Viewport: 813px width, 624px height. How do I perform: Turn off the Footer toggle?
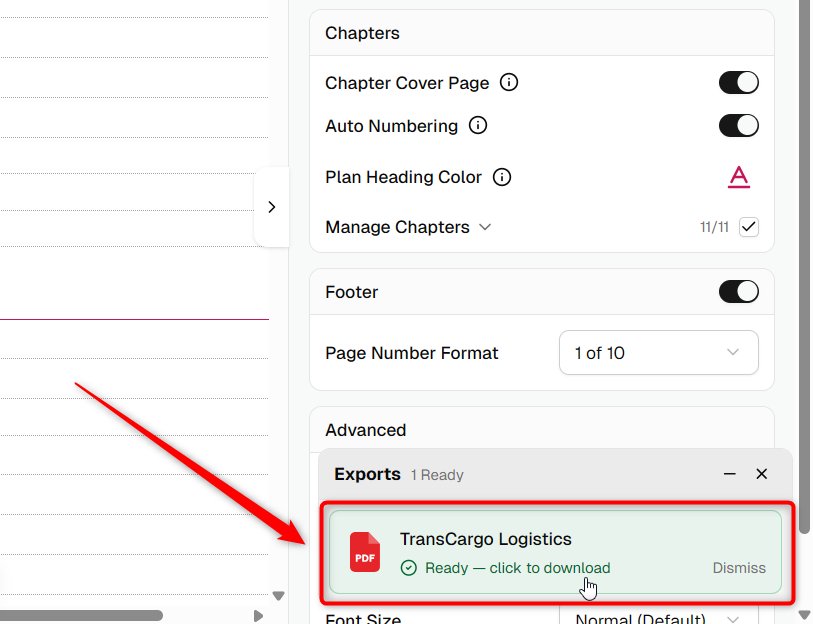(738, 292)
